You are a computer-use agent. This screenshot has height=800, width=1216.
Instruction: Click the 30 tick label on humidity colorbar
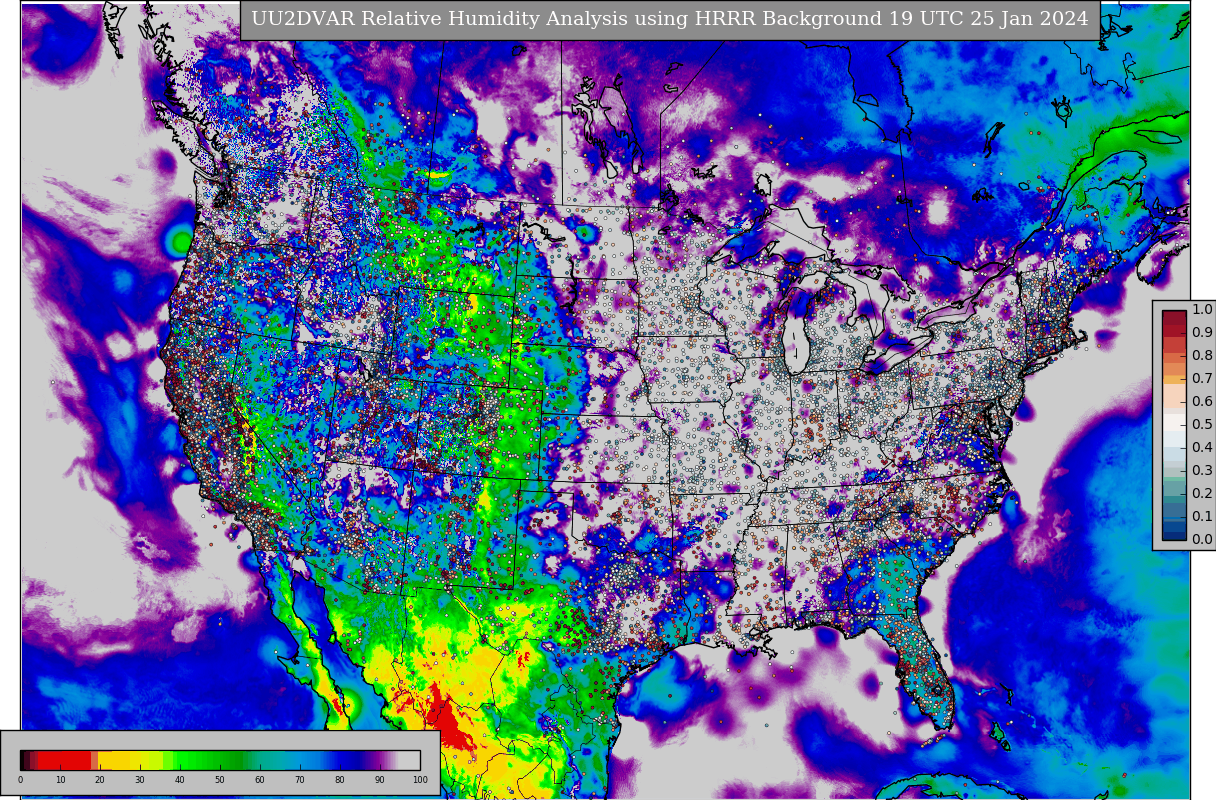click(140, 780)
